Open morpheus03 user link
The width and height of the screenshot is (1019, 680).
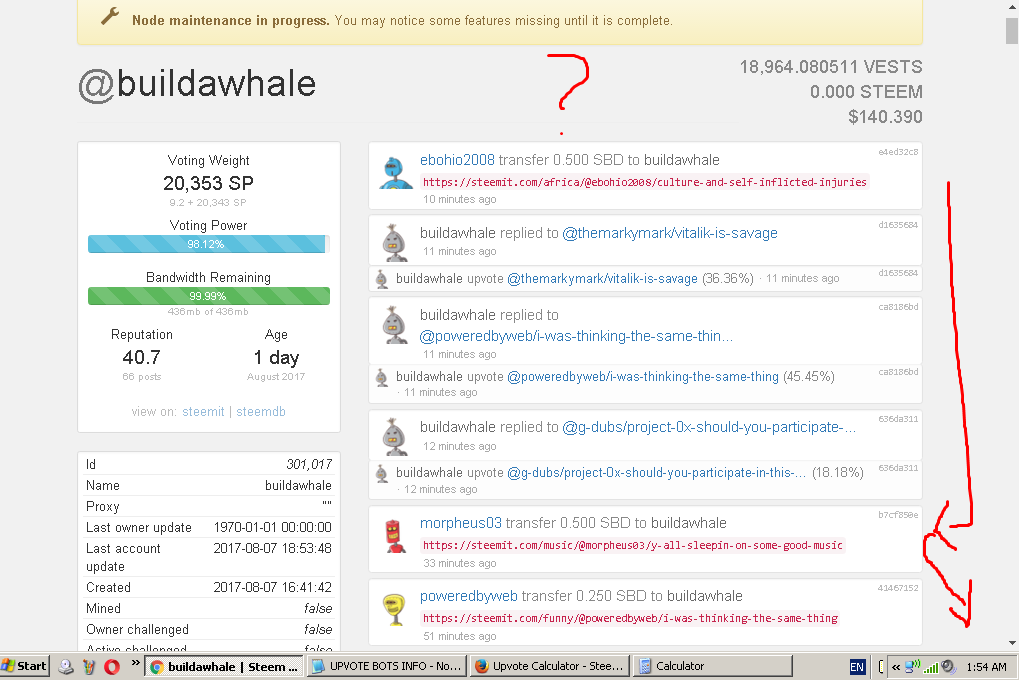point(461,523)
